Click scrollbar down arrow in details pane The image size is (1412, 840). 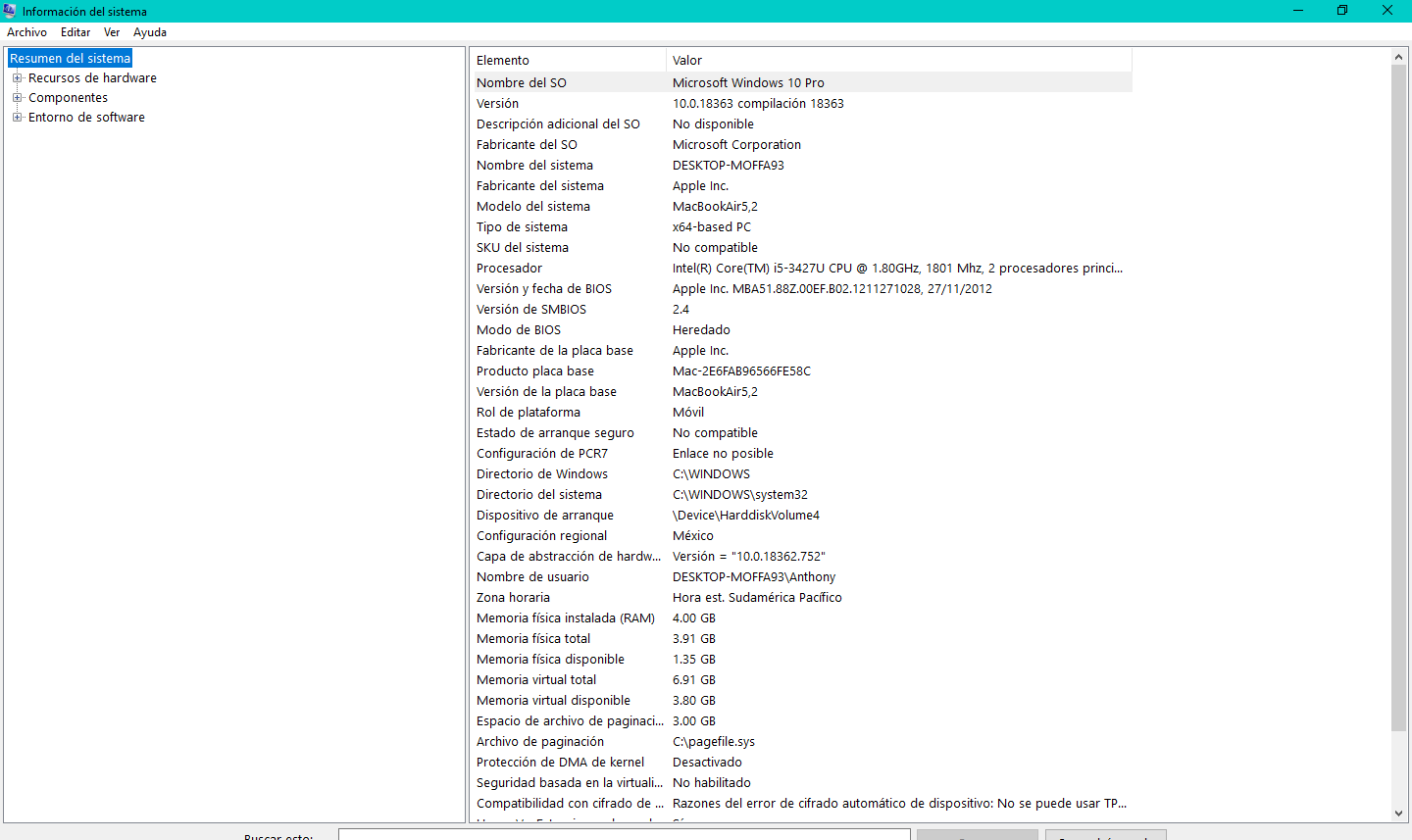(x=1399, y=814)
